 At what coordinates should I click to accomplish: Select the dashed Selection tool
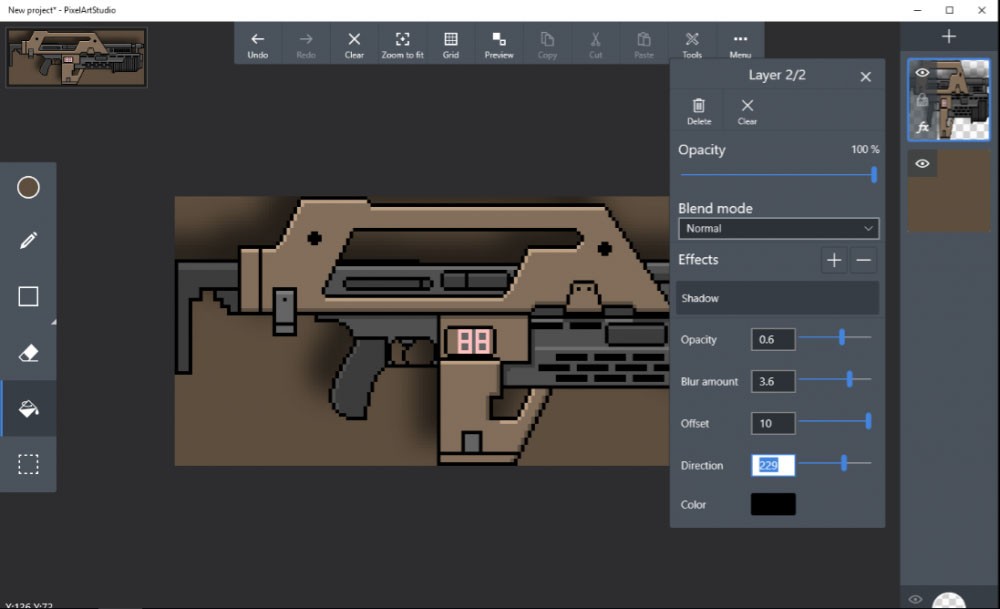point(28,464)
